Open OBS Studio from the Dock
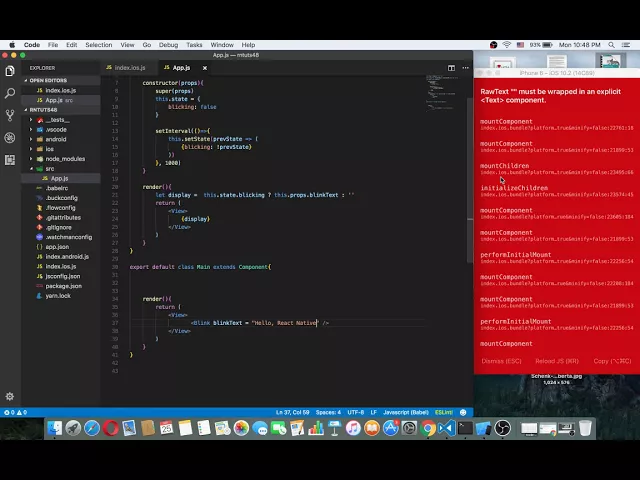The width and height of the screenshot is (640, 480). click(x=502, y=428)
